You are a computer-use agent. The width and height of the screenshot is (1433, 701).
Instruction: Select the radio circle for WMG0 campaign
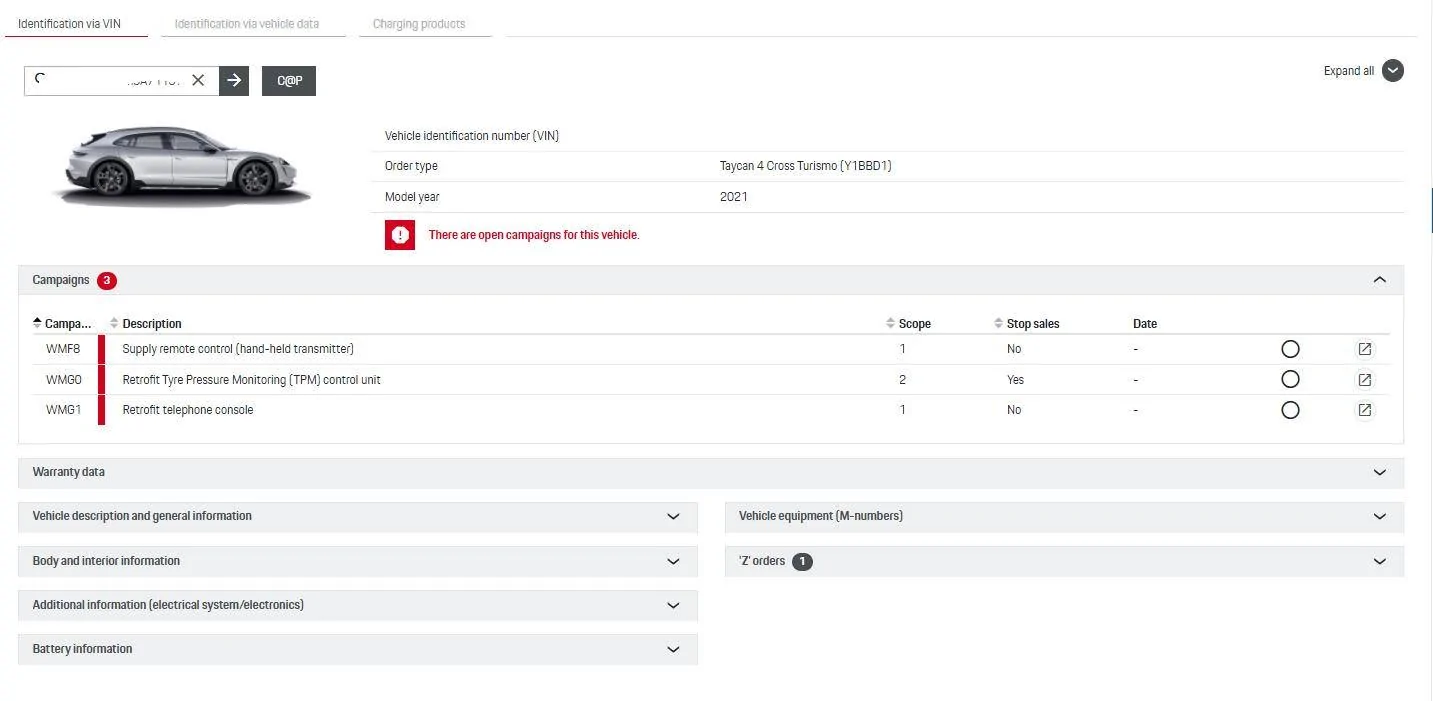point(1290,379)
